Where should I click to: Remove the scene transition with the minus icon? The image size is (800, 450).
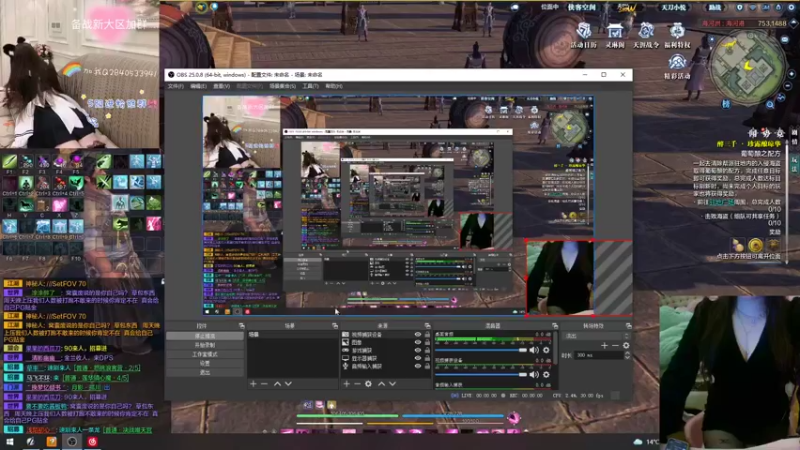615,345
